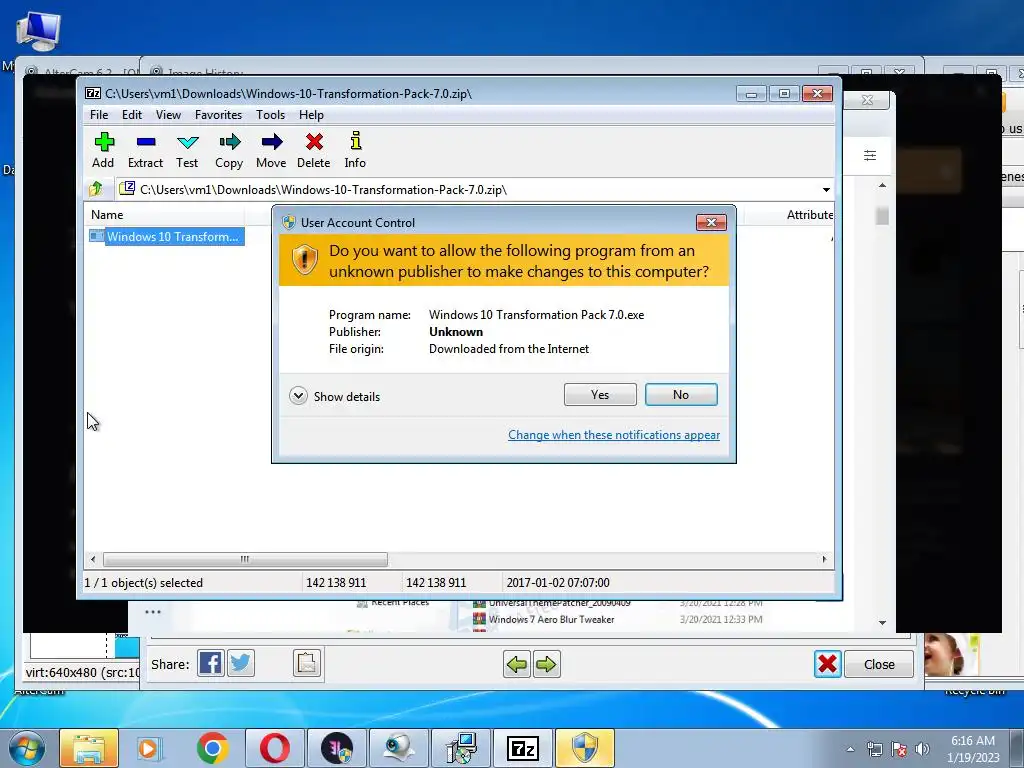Click the Add toolbar icon in 7-Zip
Viewport: 1024px width, 768px height.
pos(103,150)
